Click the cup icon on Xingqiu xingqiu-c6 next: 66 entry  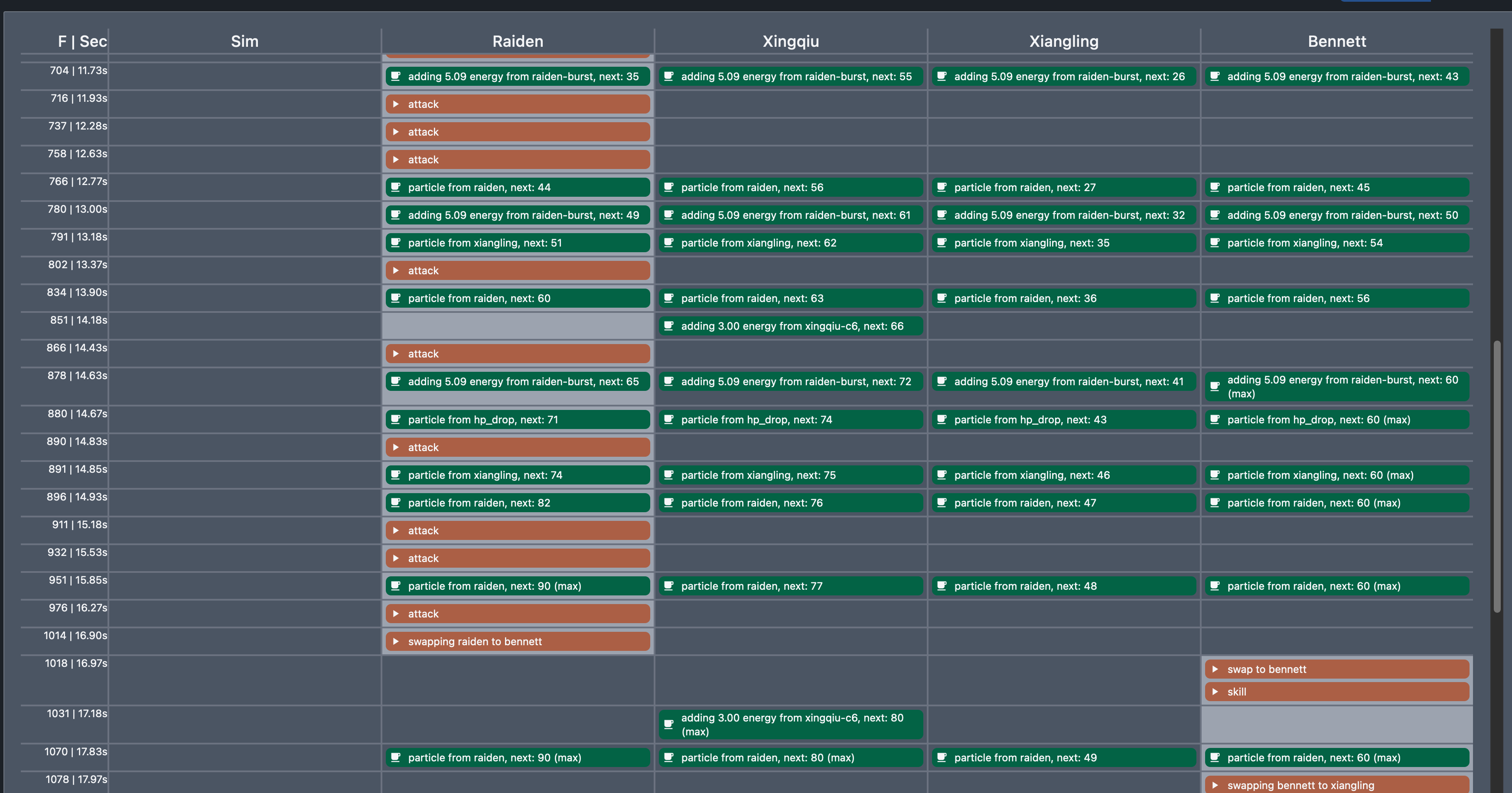pos(668,326)
